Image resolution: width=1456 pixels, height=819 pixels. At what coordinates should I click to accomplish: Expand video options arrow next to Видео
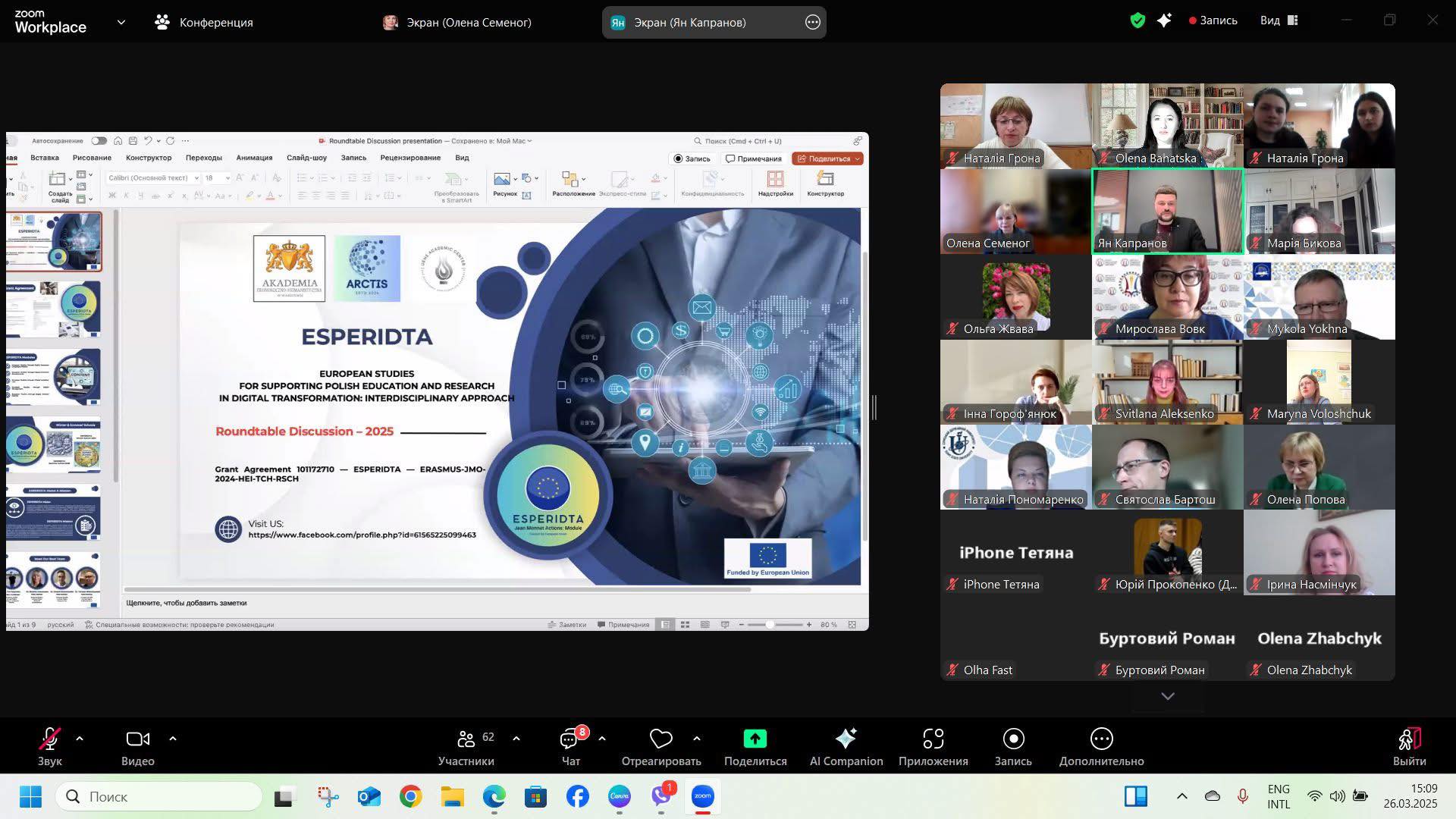pos(172,739)
